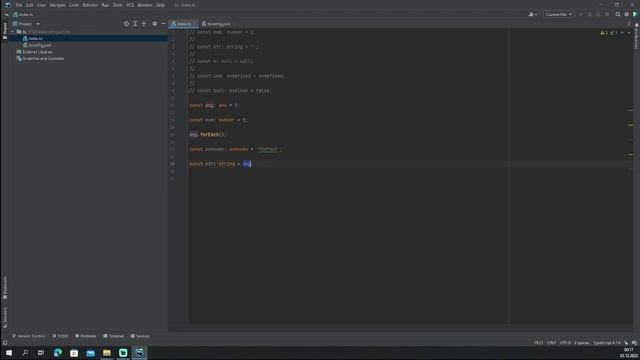Click index.ts breadcrumb in navigation bar
Viewport: 640px width, 360px height.
coord(23,15)
